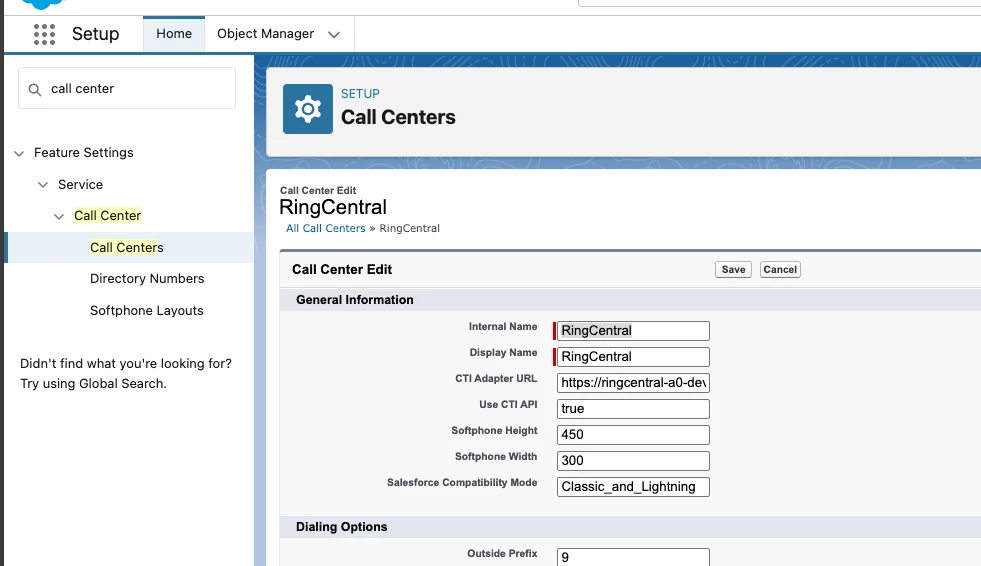Click the Use CTI API label
The width and height of the screenshot is (981, 566).
click(x=508, y=405)
